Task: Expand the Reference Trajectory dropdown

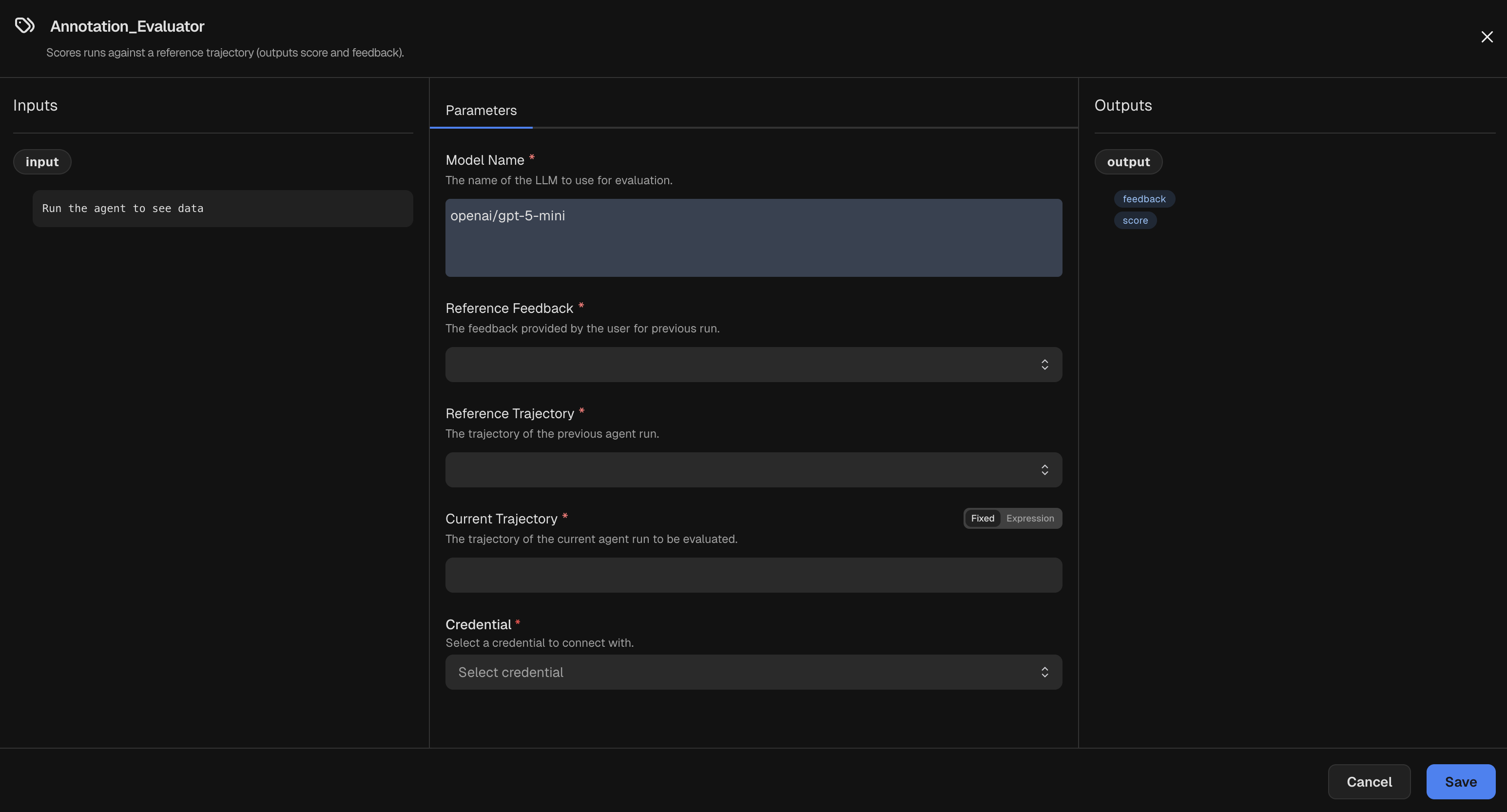Action: [x=753, y=470]
